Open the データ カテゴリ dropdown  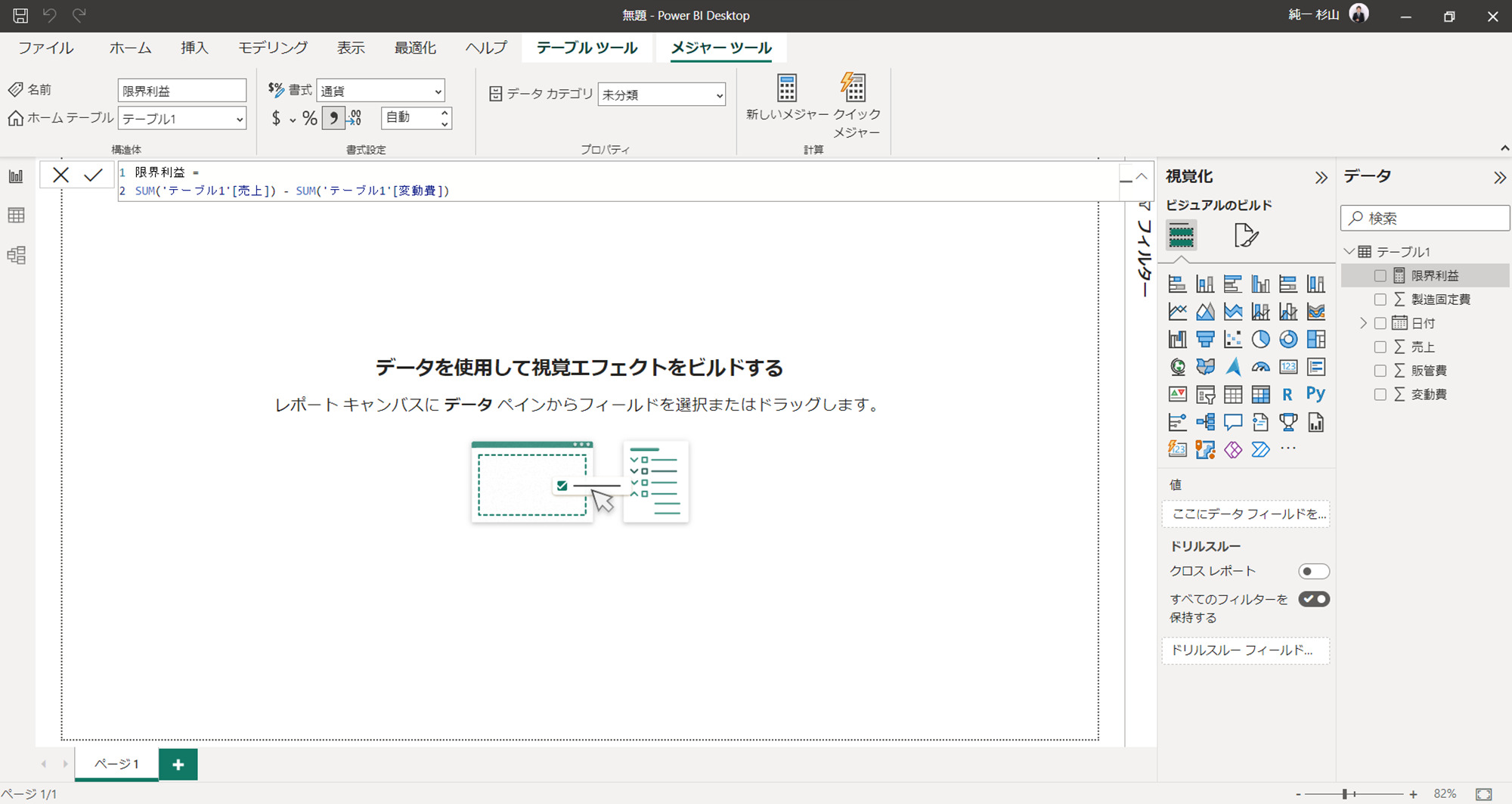661,95
